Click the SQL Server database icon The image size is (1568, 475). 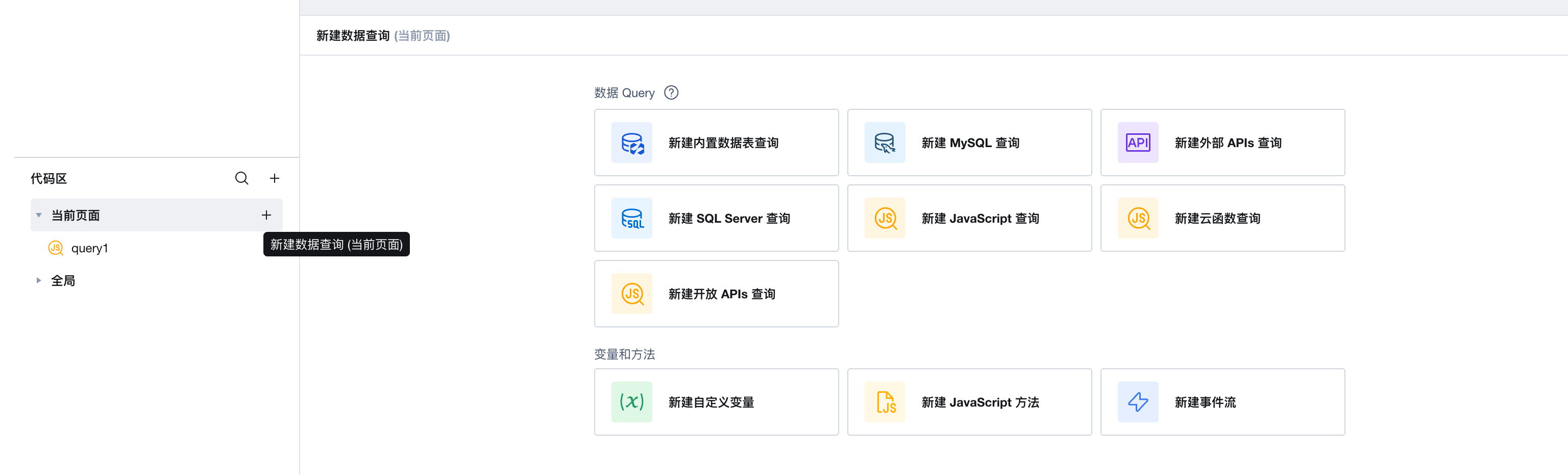tap(632, 219)
